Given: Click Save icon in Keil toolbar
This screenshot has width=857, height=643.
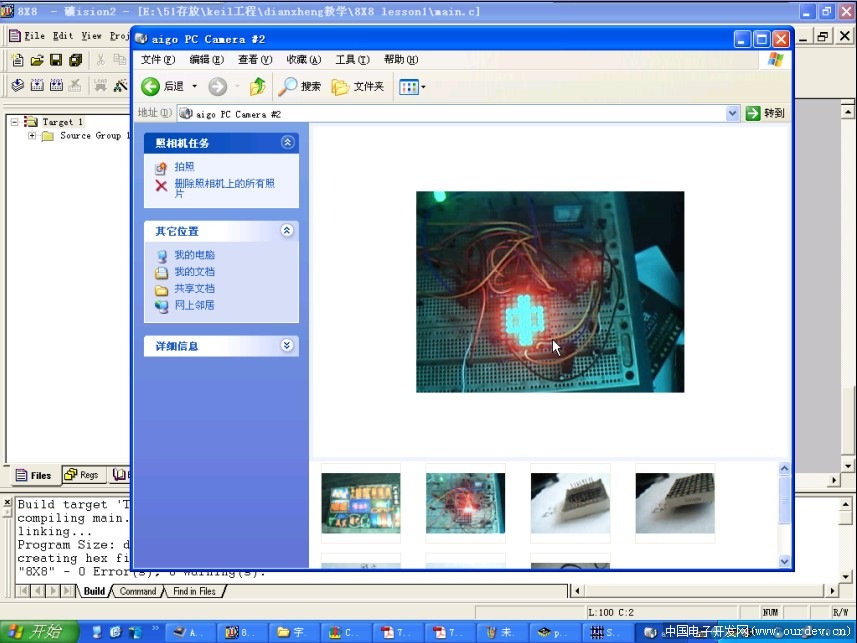Looking at the screenshot, I should [56, 60].
